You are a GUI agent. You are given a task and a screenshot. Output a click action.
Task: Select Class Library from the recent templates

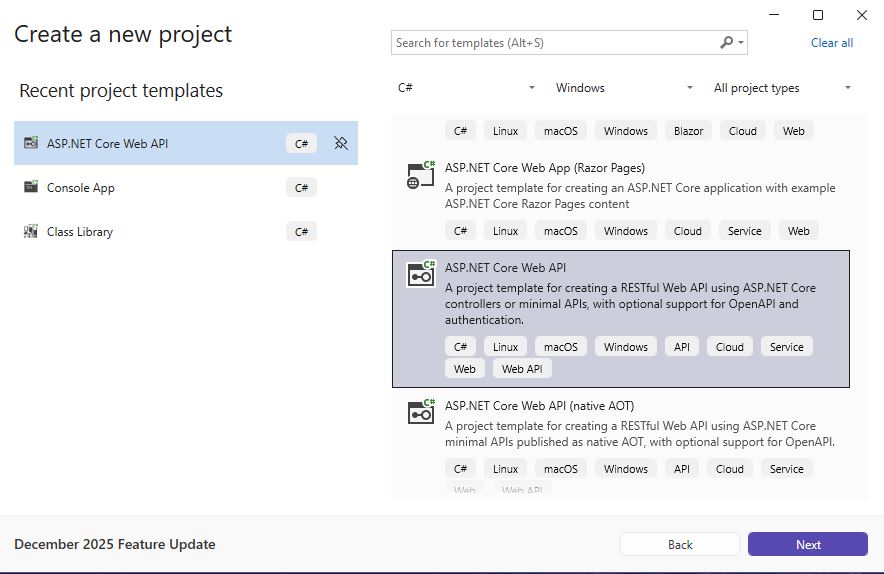186,232
